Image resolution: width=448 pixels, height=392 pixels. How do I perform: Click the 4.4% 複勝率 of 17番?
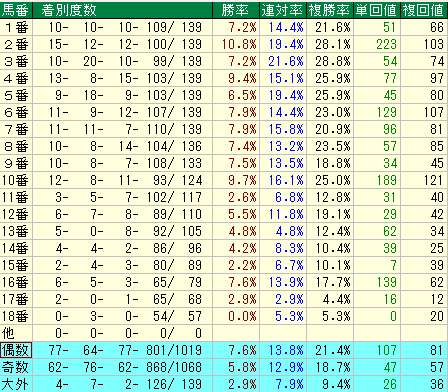(x=336, y=299)
